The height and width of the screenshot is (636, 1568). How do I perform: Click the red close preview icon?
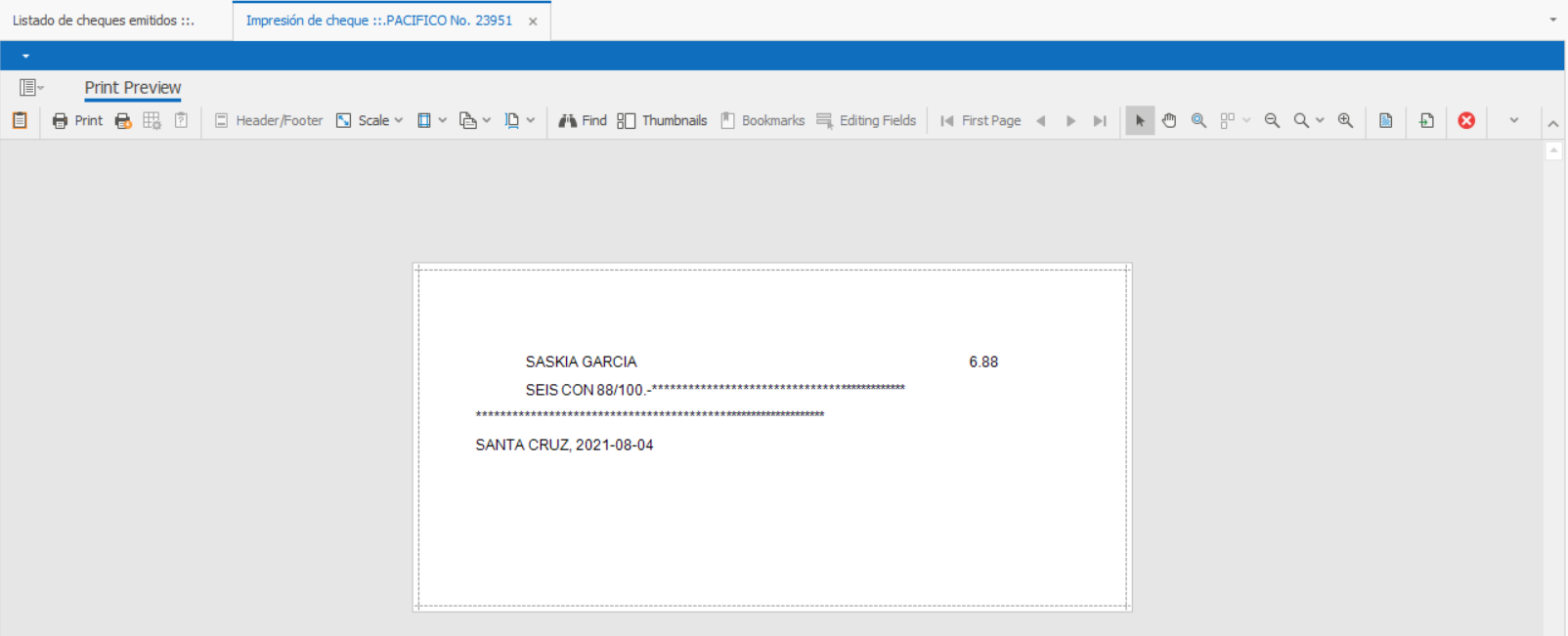click(1466, 121)
